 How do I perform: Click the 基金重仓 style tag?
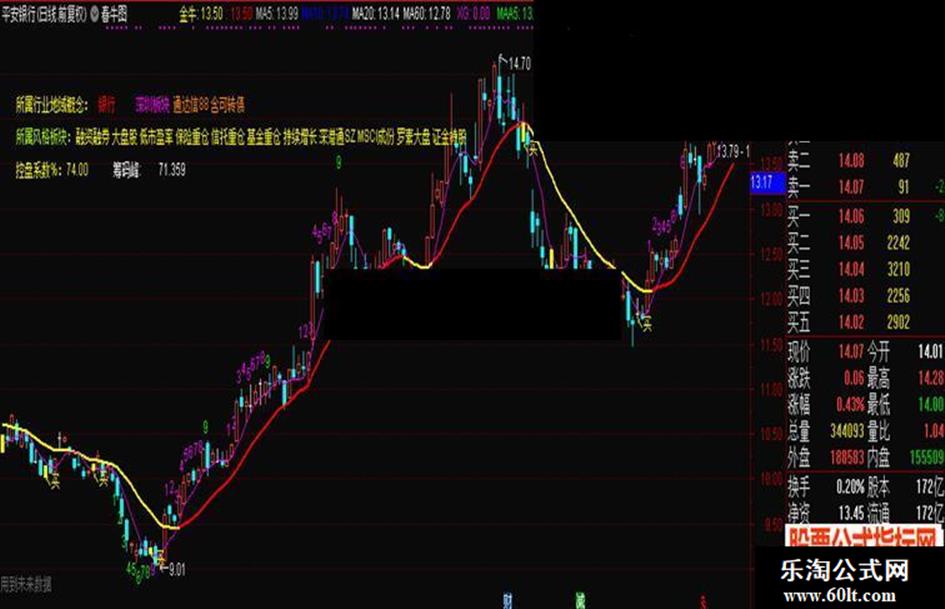(x=263, y=138)
